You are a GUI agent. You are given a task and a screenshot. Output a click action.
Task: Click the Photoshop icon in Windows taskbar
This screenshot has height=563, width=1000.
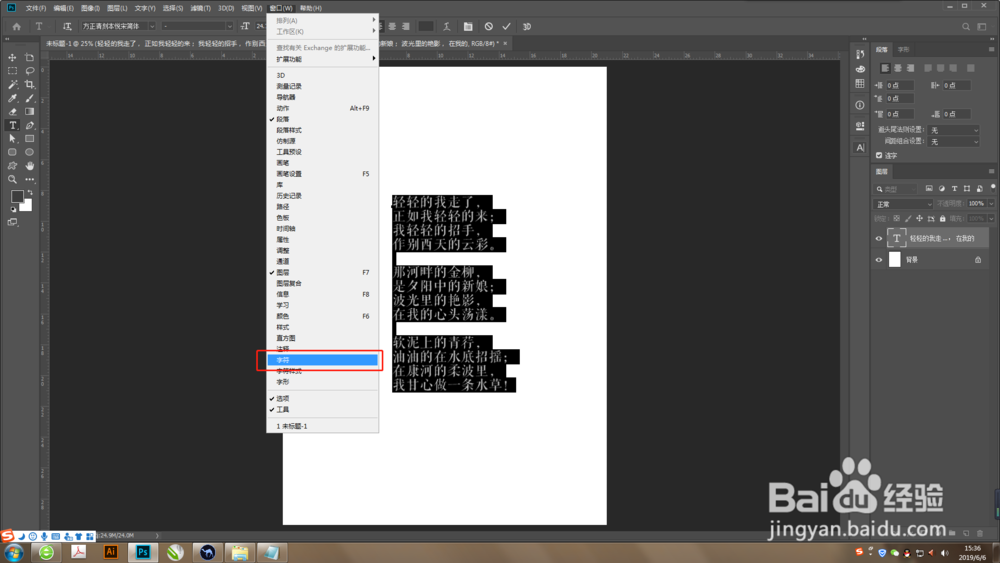tap(143, 552)
